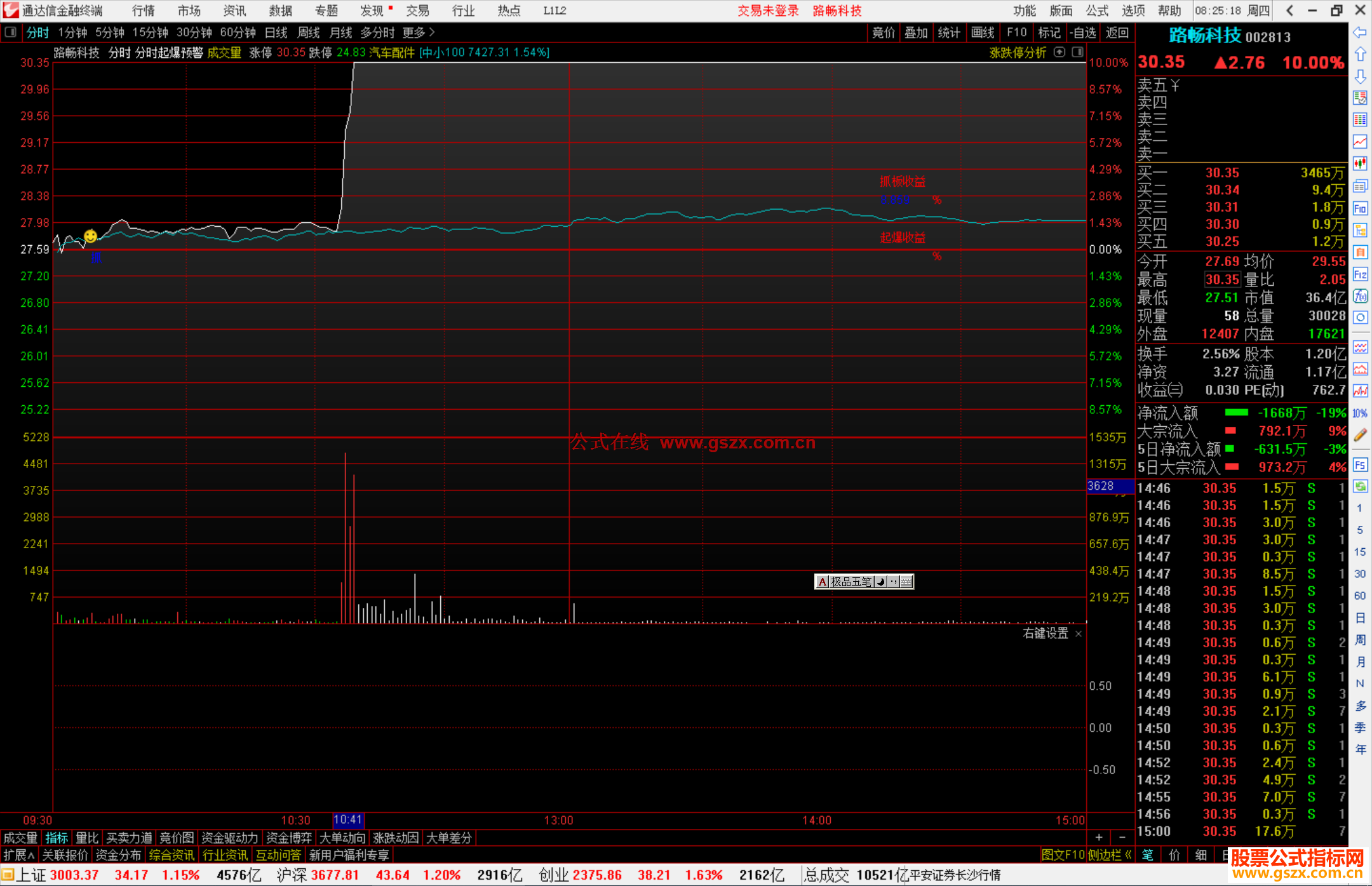Expand the 更多 periods dropdown
The width and height of the screenshot is (1372, 886).
[x=419, y=32]
